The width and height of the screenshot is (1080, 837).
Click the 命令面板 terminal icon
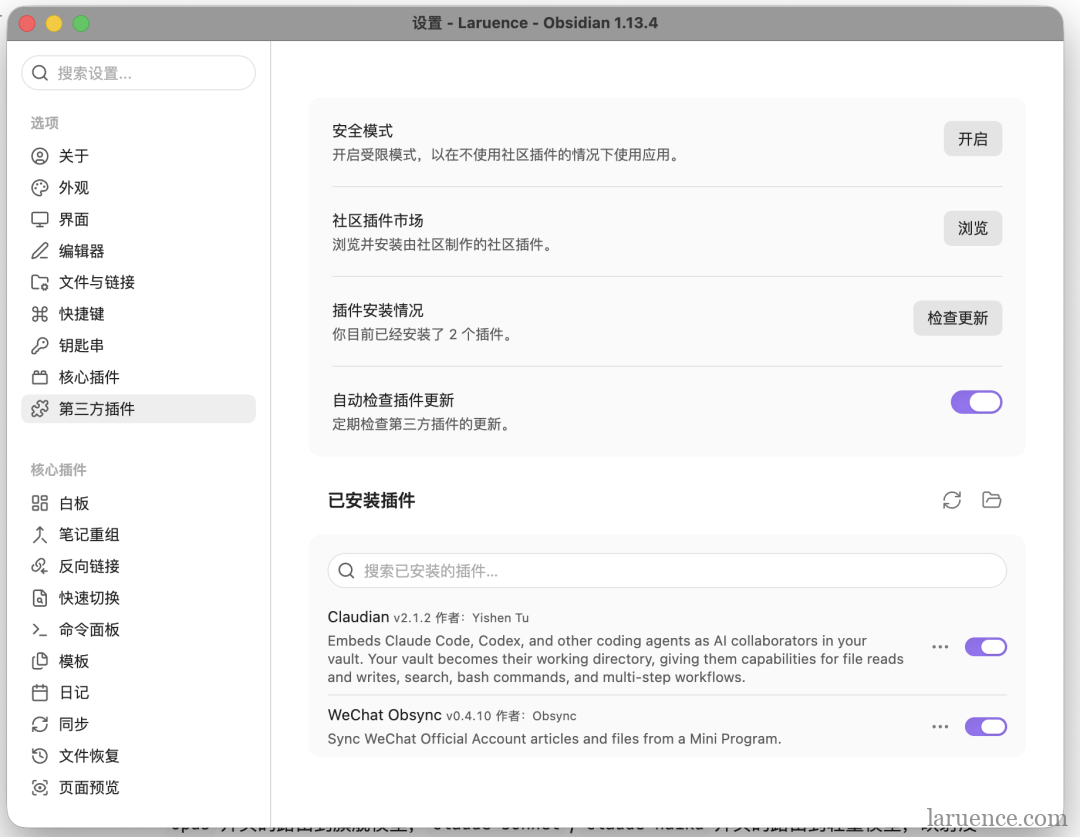(x=40, y=630)
